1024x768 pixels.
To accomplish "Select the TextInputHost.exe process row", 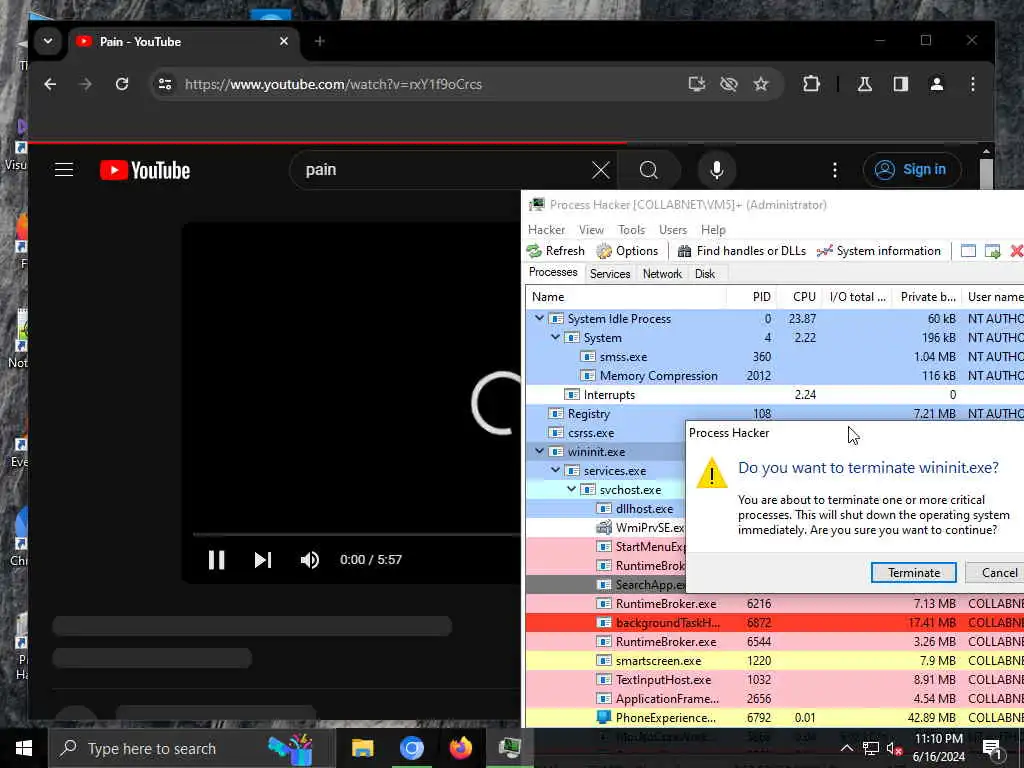I will click(x=775, y=679).
